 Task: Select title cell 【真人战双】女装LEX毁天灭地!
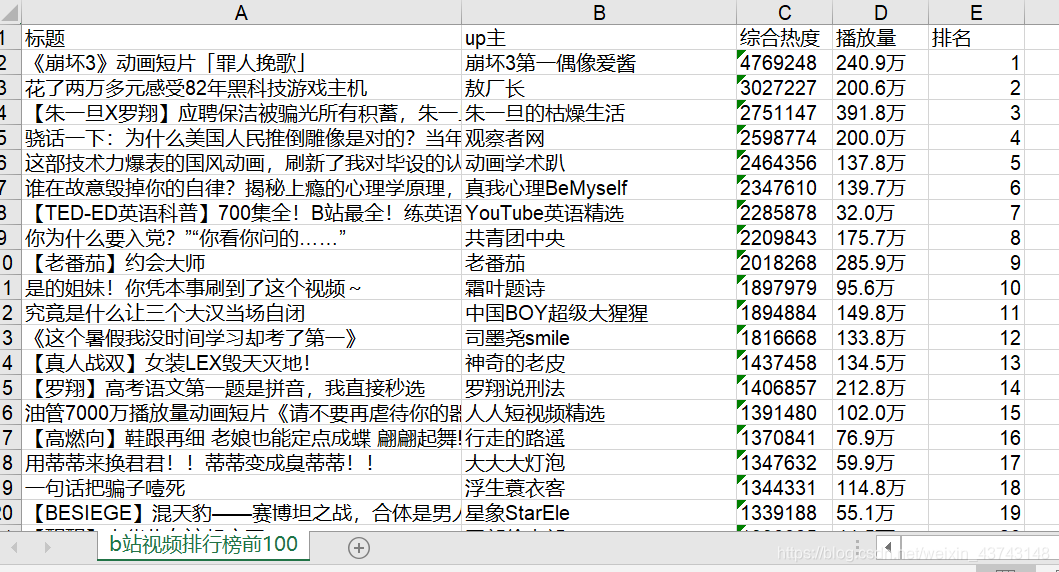(x=241, y=363)
